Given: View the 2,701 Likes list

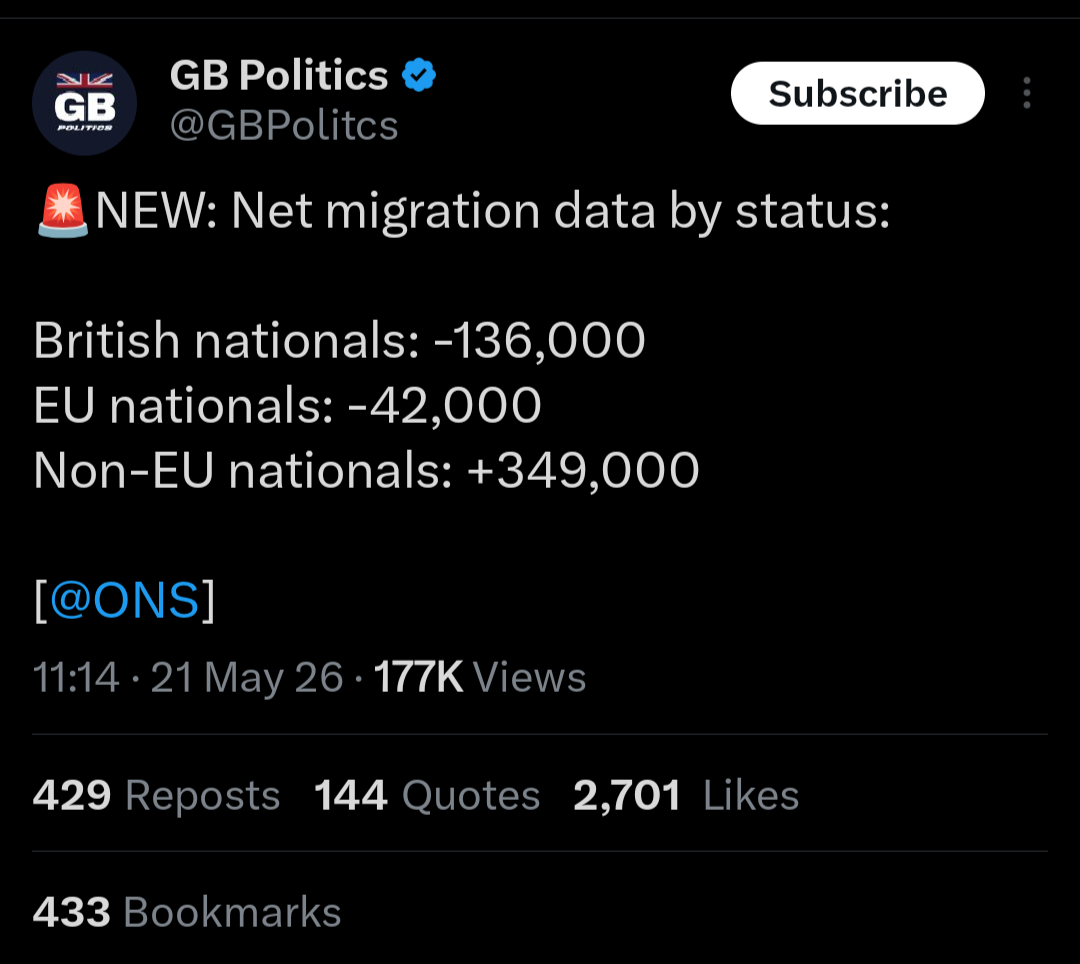Looking at the screenshot, I should 686,795.
